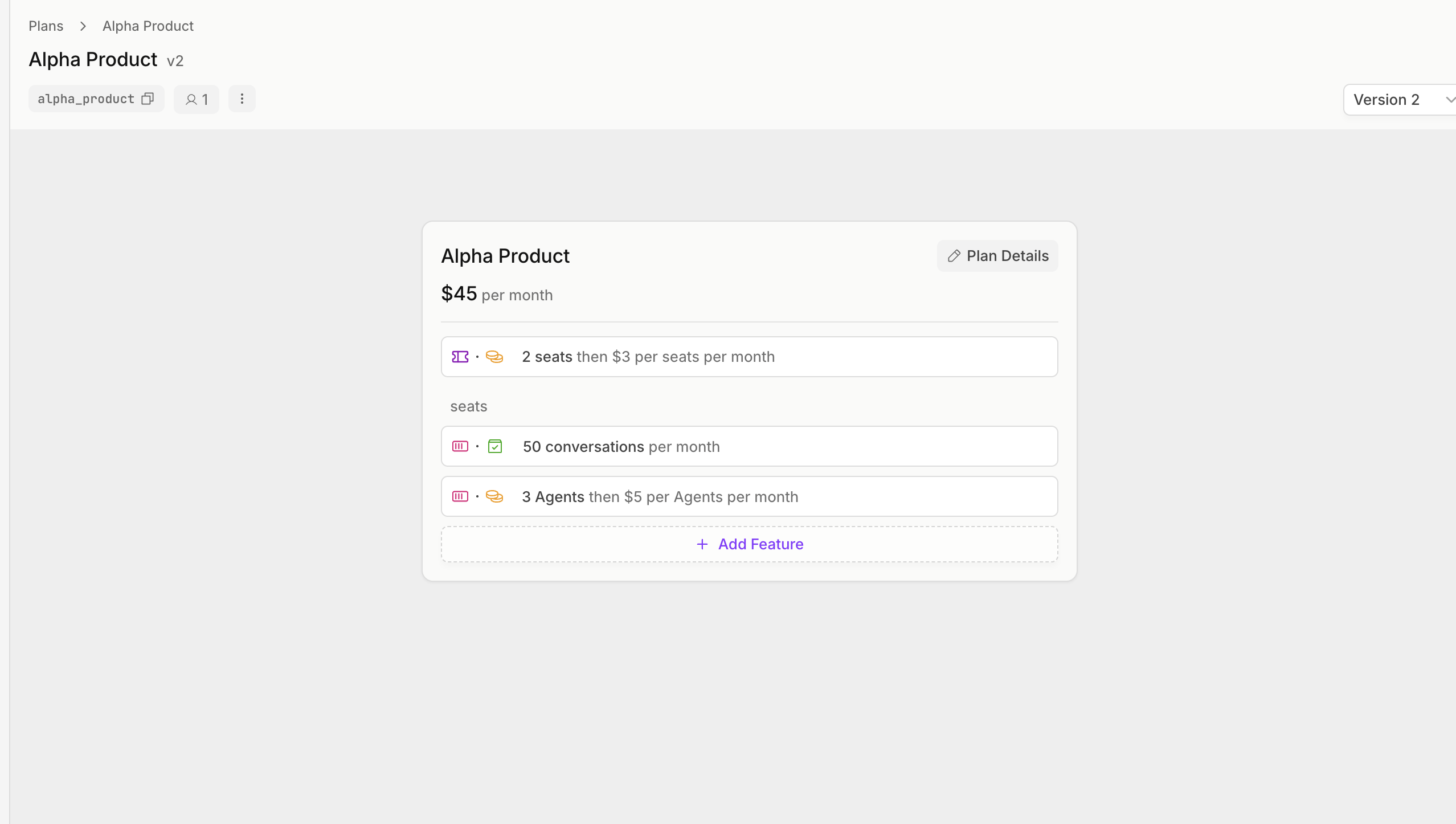Viewport: 1456px width, 824px height.
Task: Open the Version 2 dropdown
Action: (x=1399, y=100)
